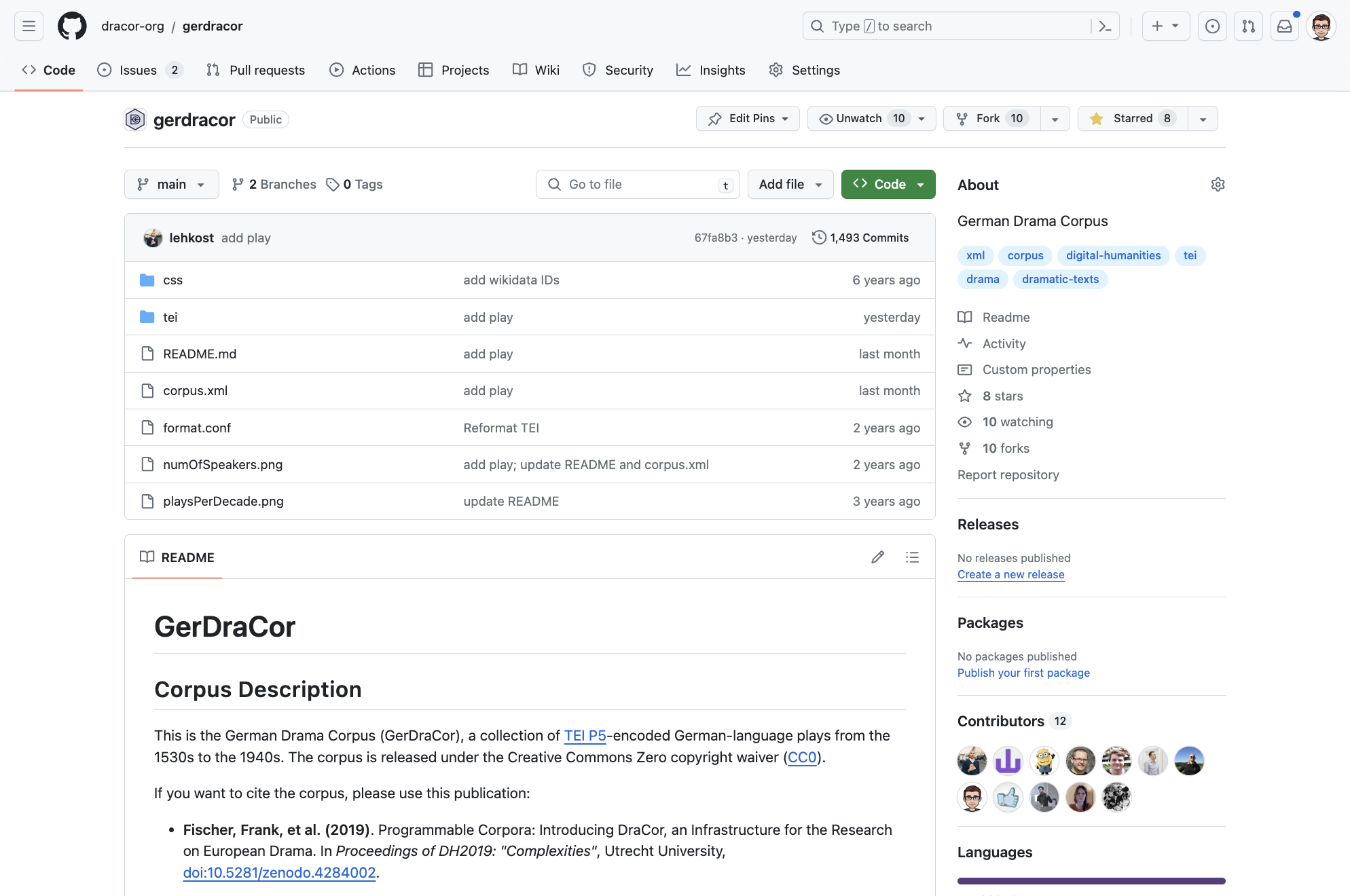The image size is (1350, 896).
Task: Click the minion contributor avatar
Action: point(1044,761)
